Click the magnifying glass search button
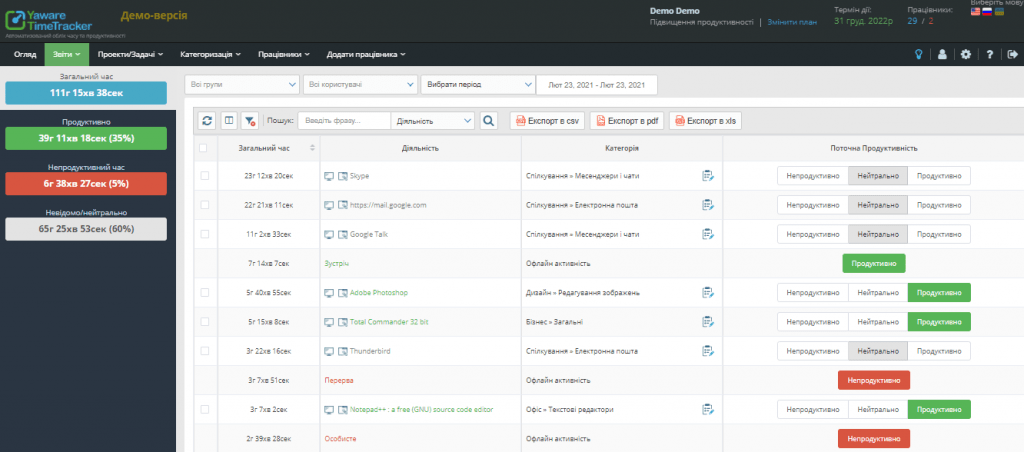 [x=489, y=120]
